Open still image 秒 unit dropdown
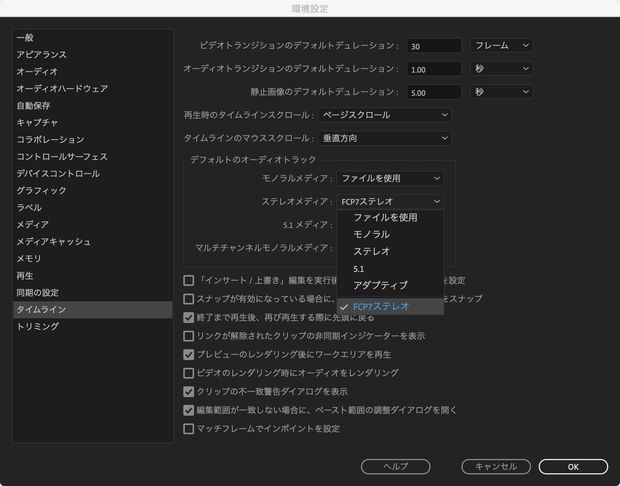620x486 pixels. pos(501,92)
